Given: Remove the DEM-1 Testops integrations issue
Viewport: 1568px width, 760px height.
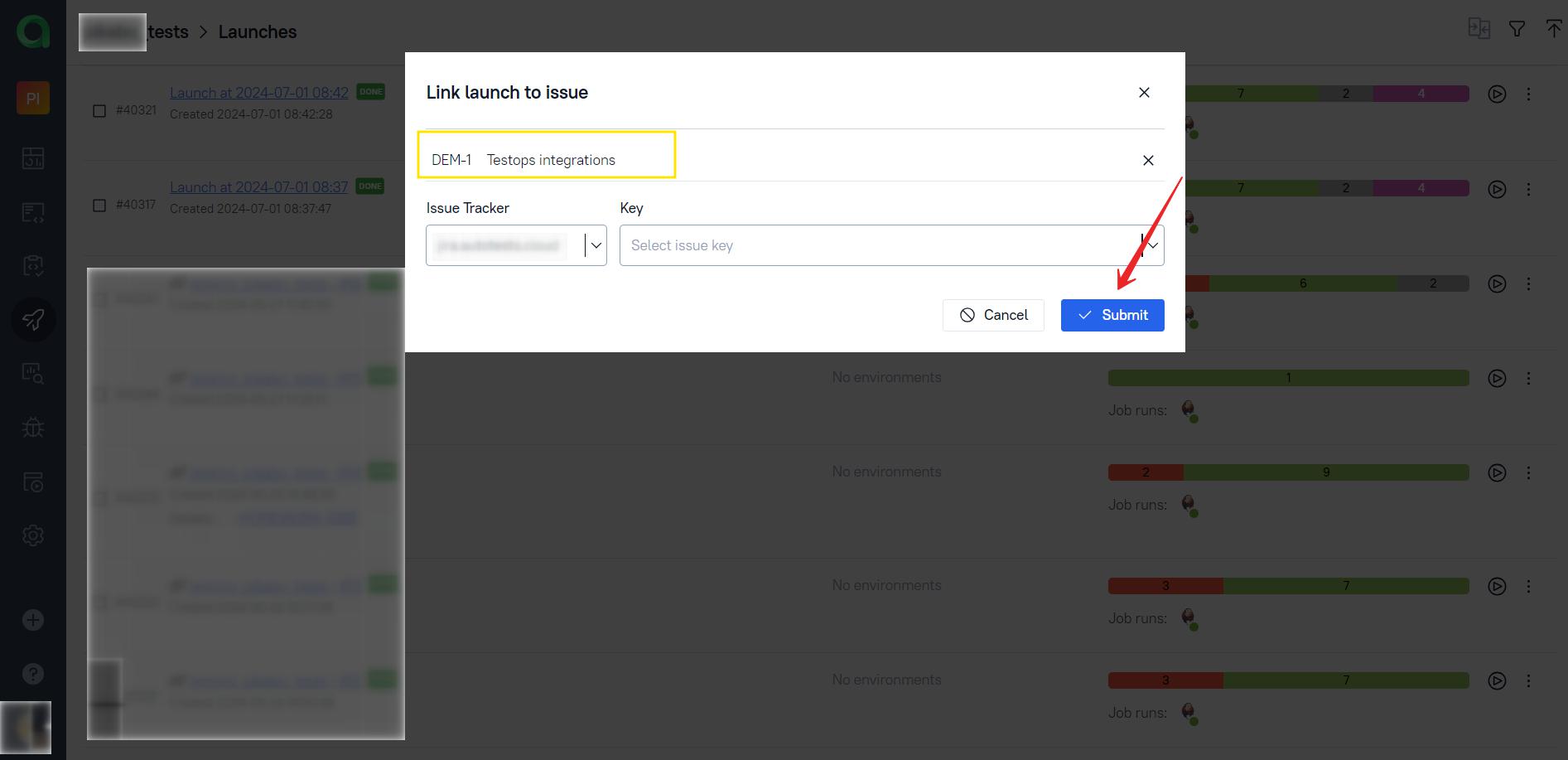Looking at the screenshot, I should point(1148,160).
